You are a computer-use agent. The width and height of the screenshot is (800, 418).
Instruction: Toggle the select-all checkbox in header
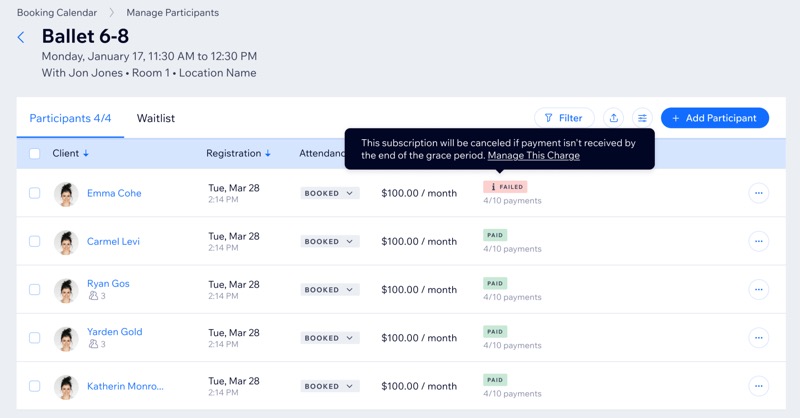34,153
